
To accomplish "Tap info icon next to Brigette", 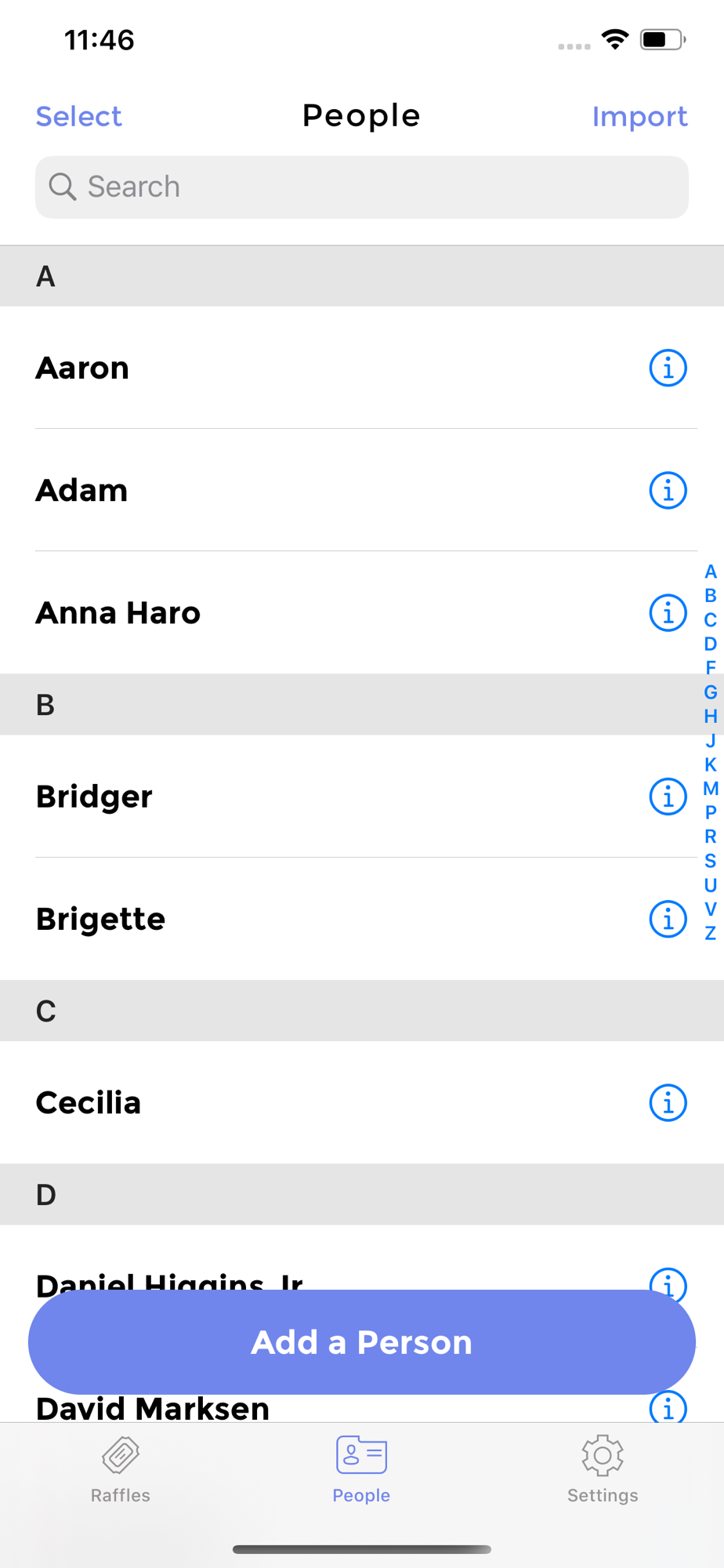I will point(668,919).
